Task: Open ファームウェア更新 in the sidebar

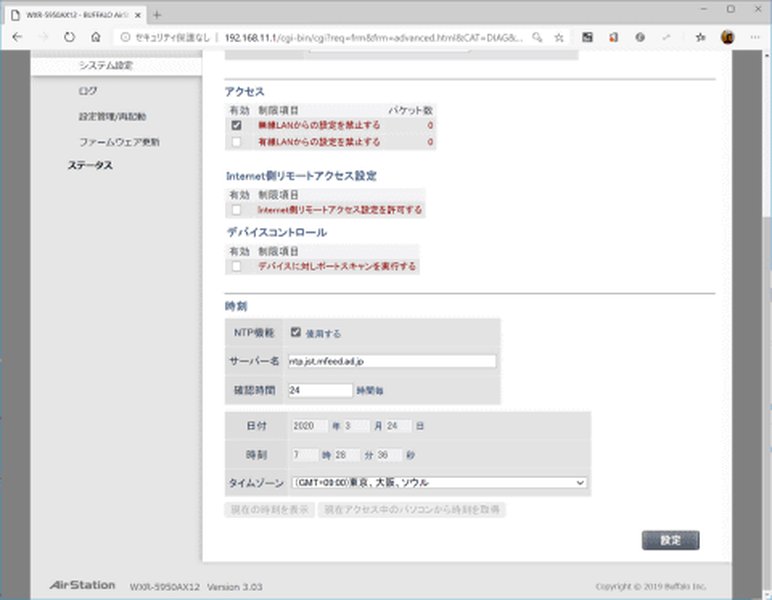Action: [119, 142]
